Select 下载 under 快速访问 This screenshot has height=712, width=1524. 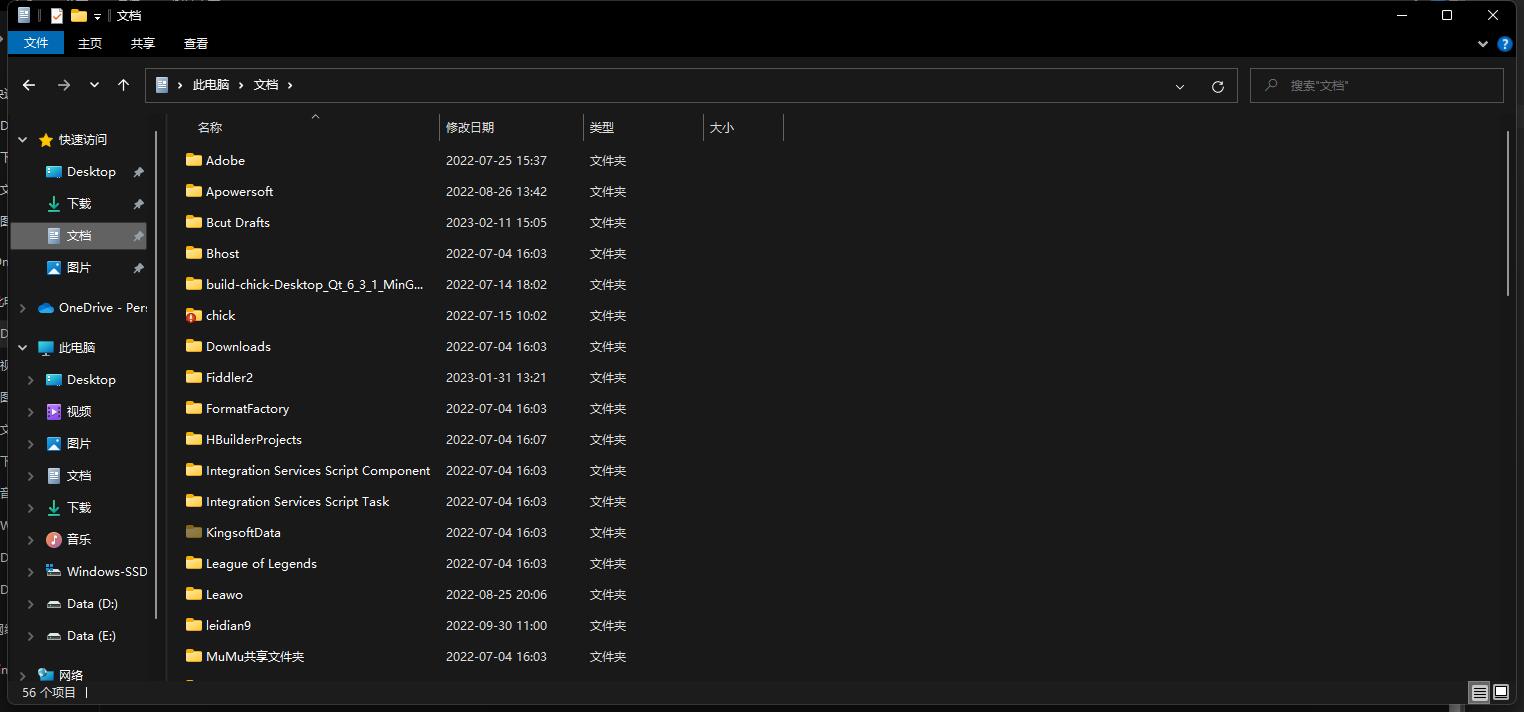78,204
